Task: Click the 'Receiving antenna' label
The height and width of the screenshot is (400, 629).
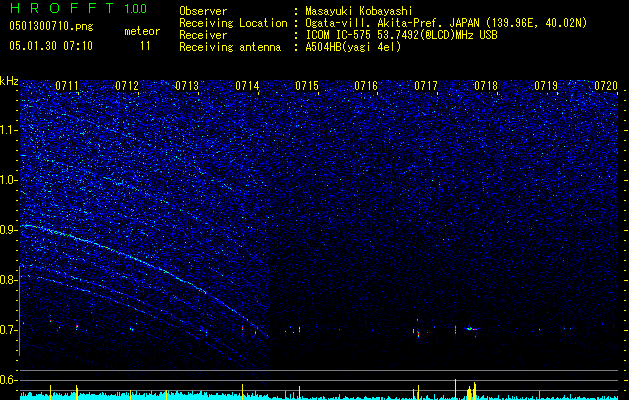Action: (230, 47)
